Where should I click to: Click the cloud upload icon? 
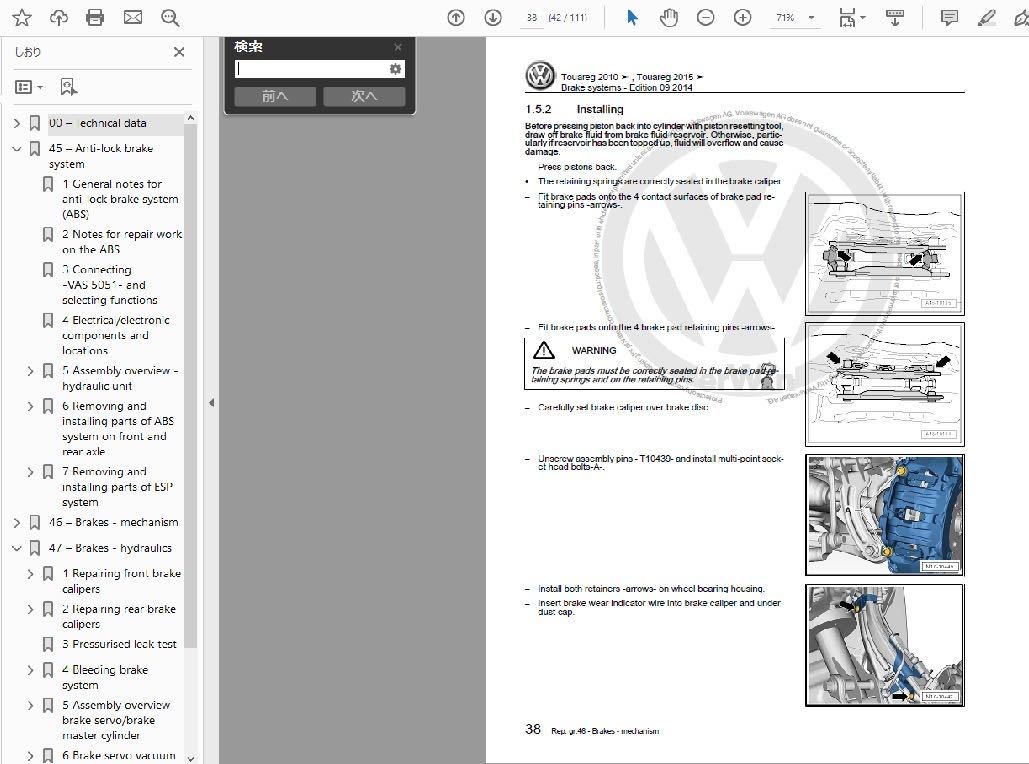coord(59,18)
